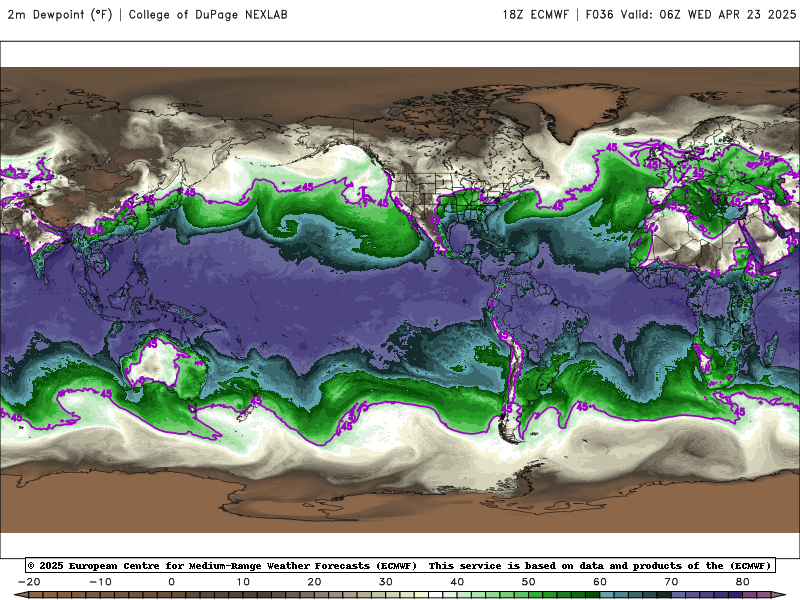This screenshot has width=800, height=600.
Task: Click the "80" color scale label
Action: (x=743, y=582)
